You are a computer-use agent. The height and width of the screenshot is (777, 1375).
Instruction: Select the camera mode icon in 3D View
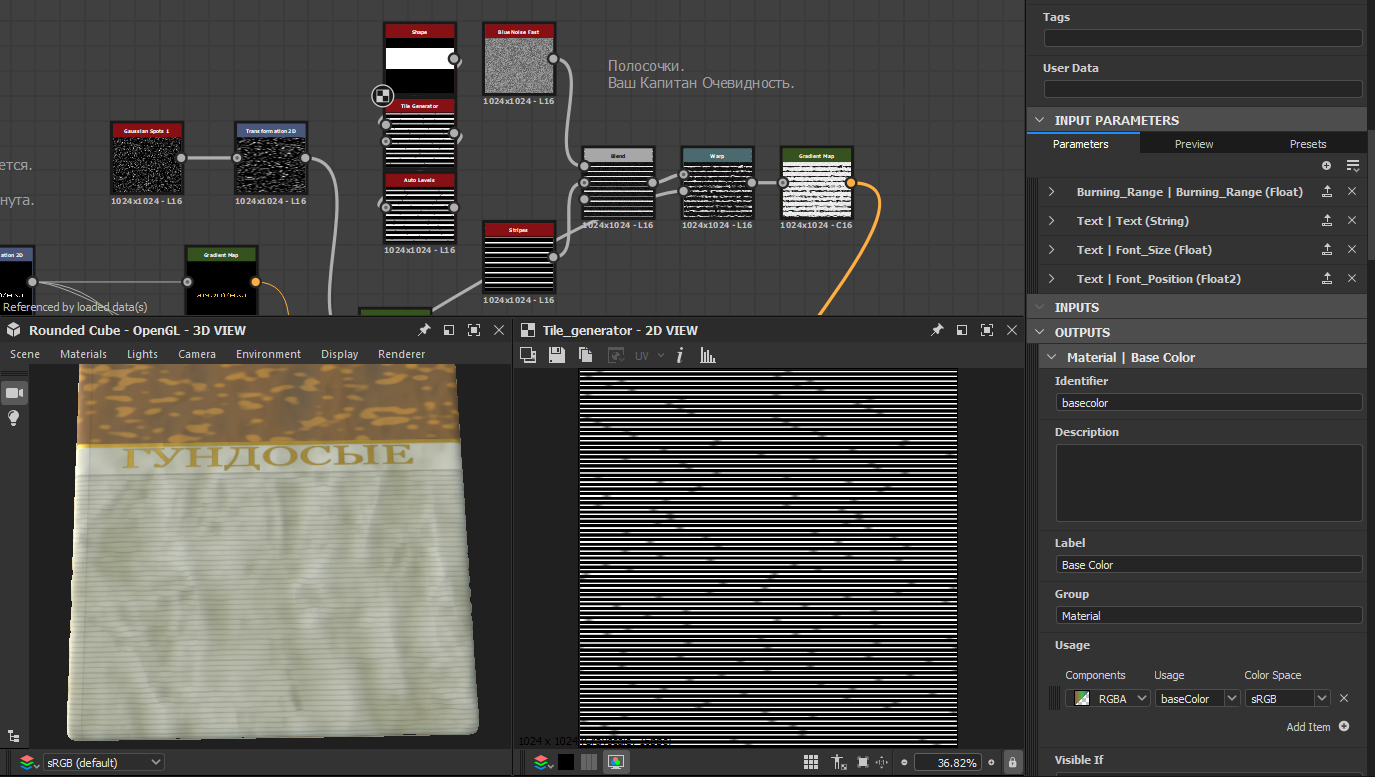[x=15, y=393]
